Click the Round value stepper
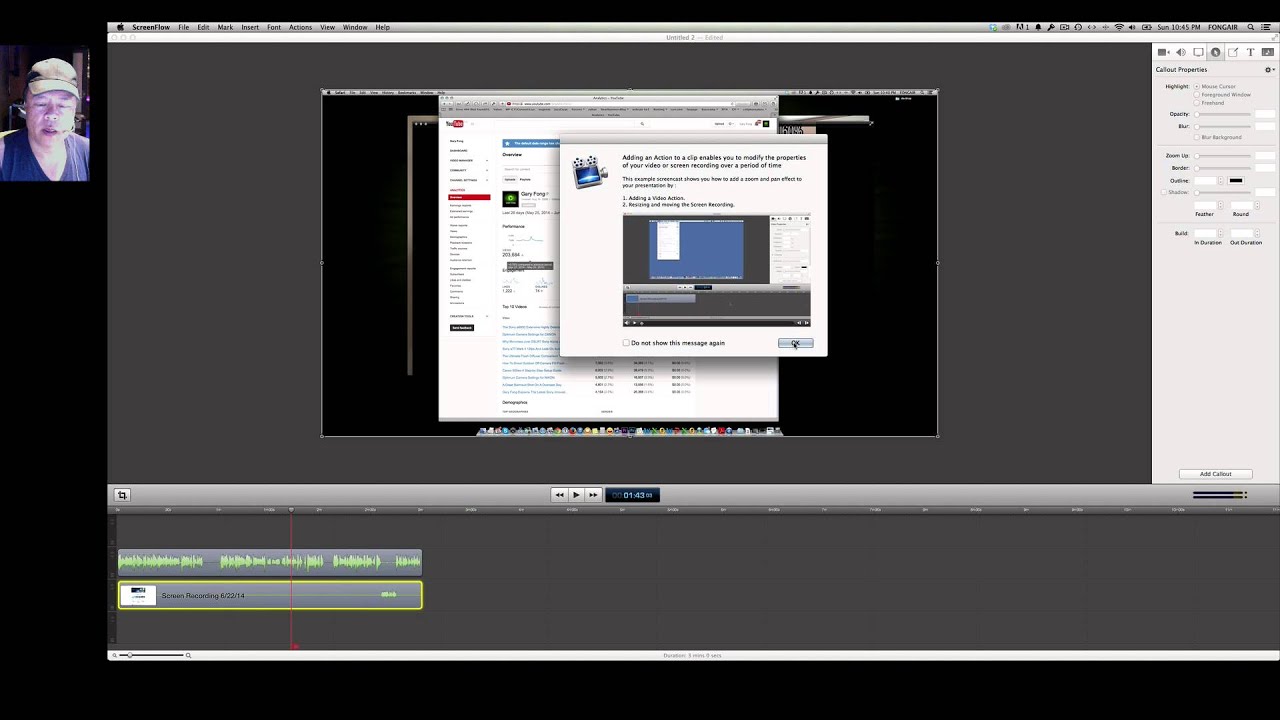The height and width of the screenshot is (720, 1280). point(1257,205)
